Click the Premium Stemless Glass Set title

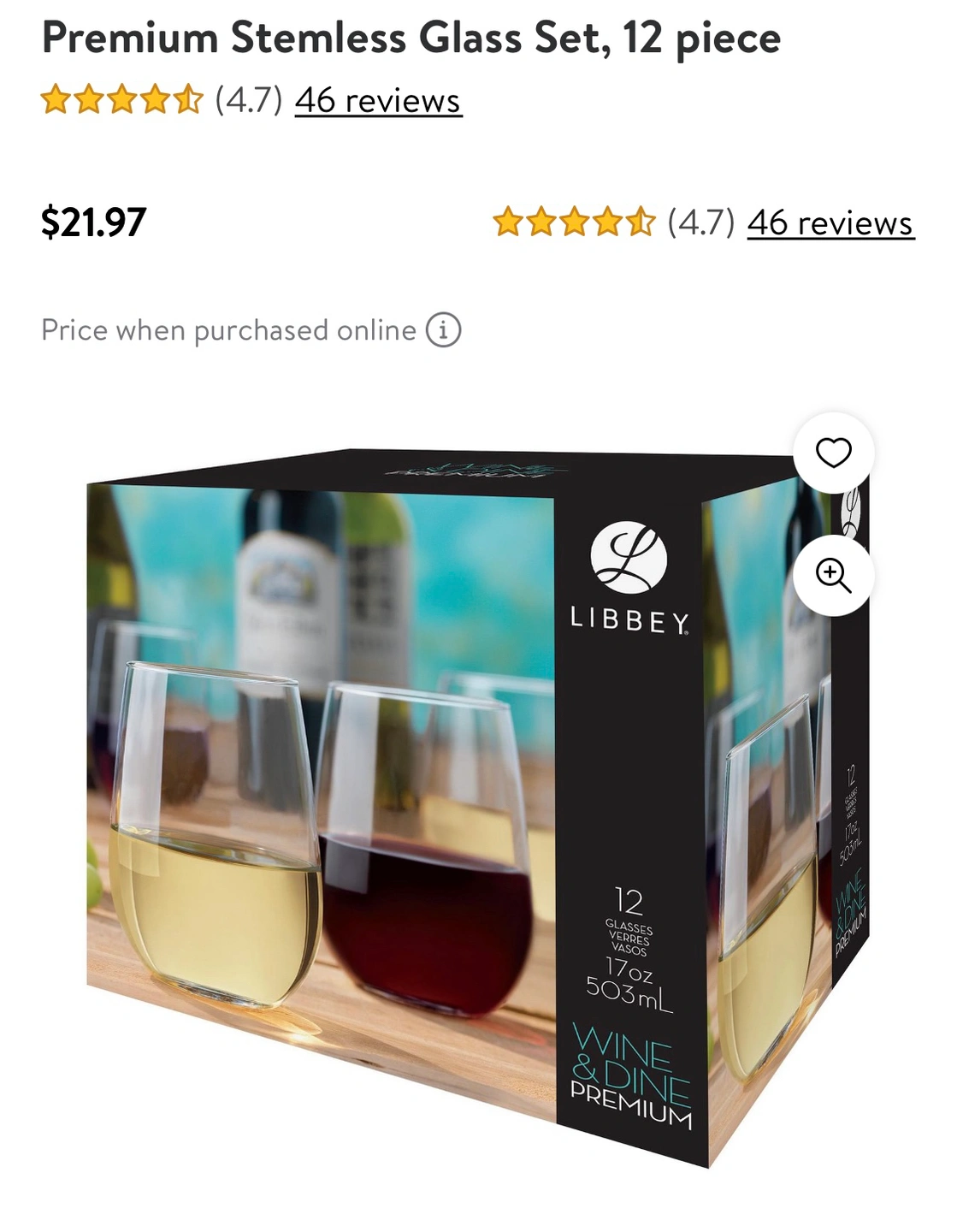411,38
